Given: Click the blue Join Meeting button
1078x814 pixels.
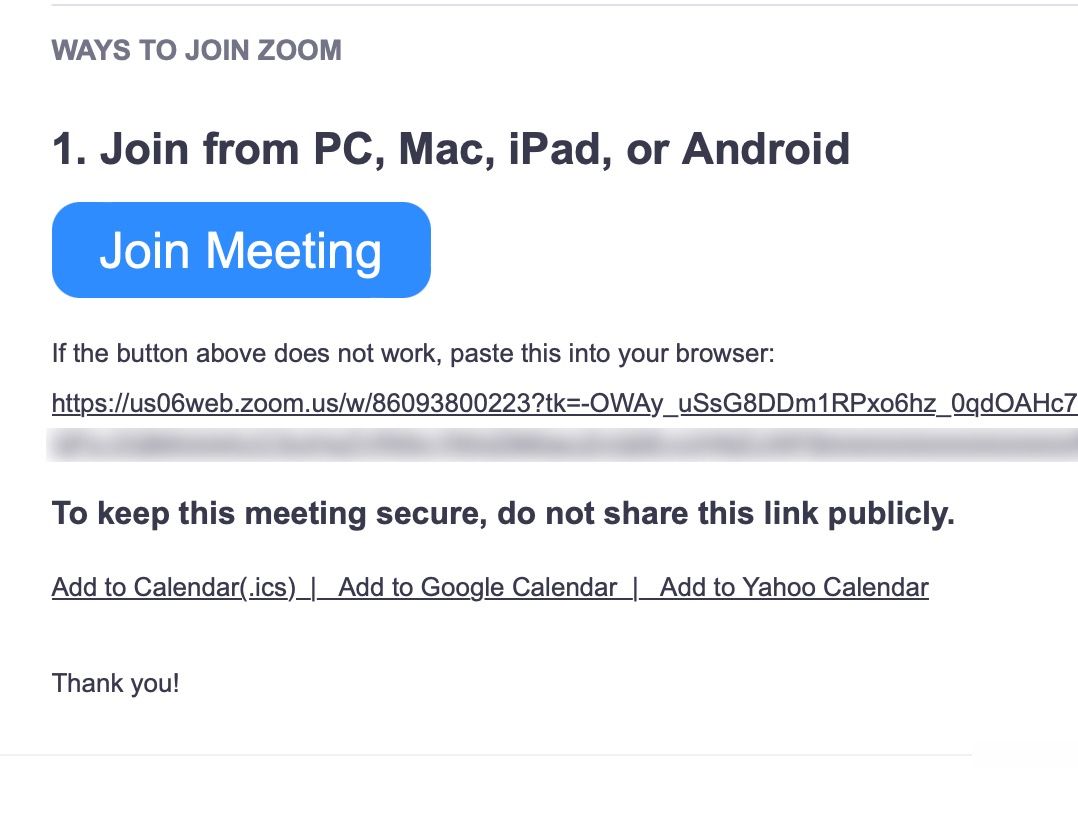Looking at the screenshot, I should pos(241,250).
